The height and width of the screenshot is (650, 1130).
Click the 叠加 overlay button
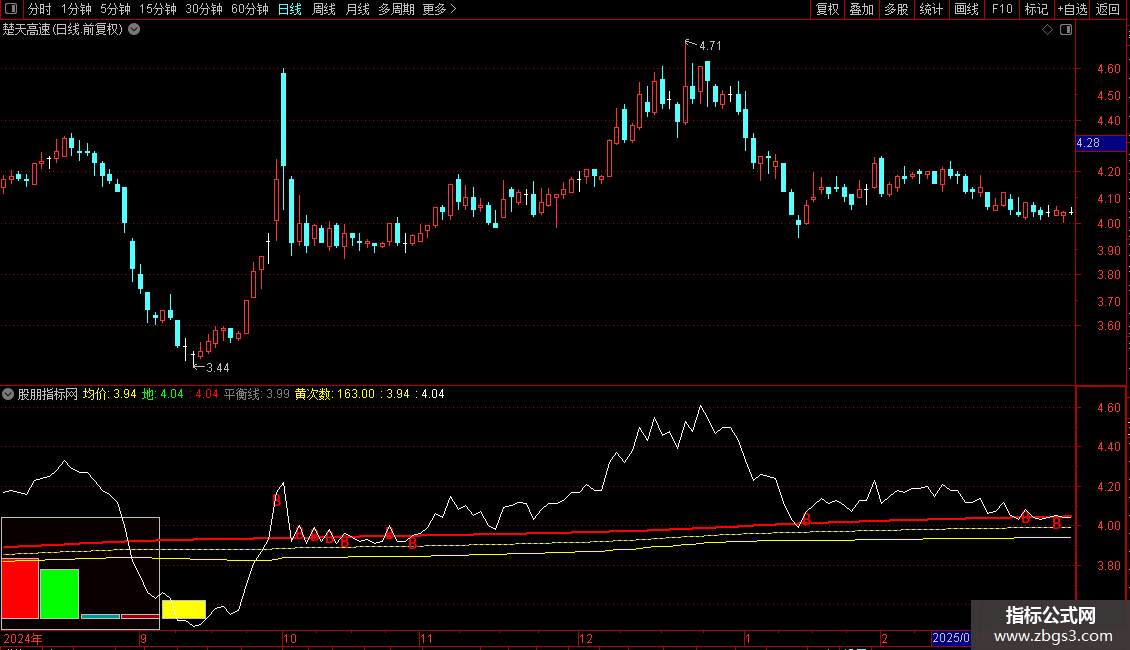coord(862,9)
